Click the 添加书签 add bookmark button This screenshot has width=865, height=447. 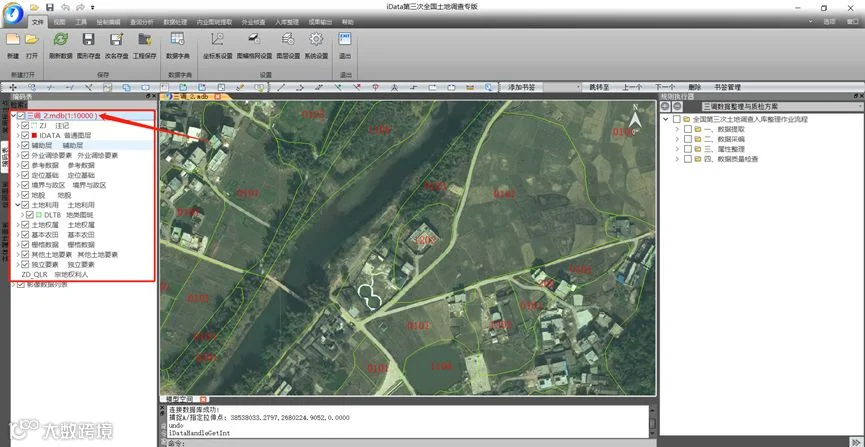(521, 87)
